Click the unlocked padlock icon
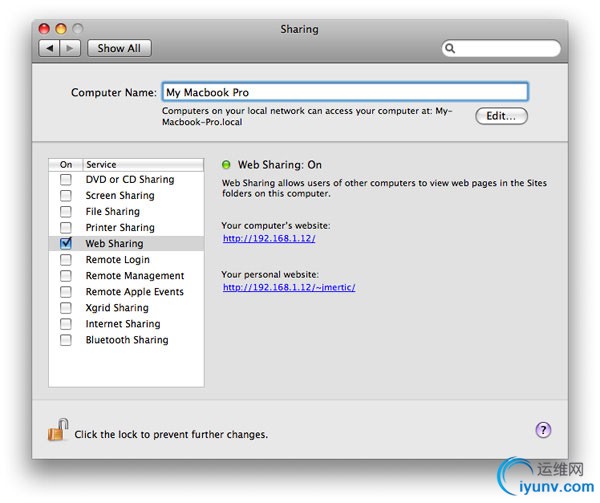The width and height of the screenshot is (600, 503). click(x=58, y=430)
